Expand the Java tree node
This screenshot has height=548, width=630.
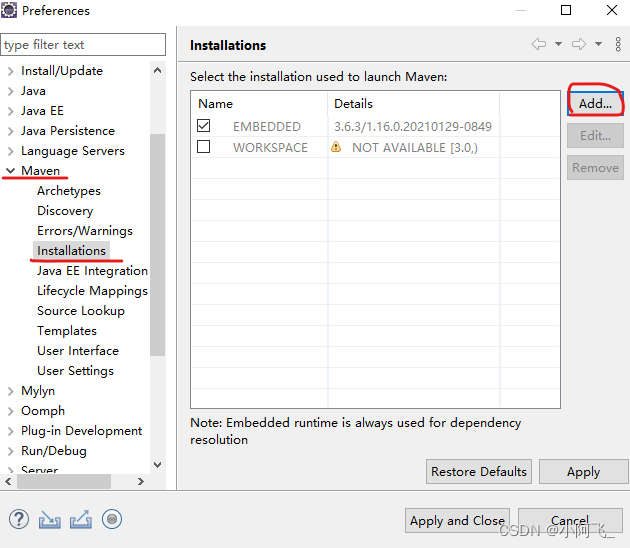click(x=10, y=91)
